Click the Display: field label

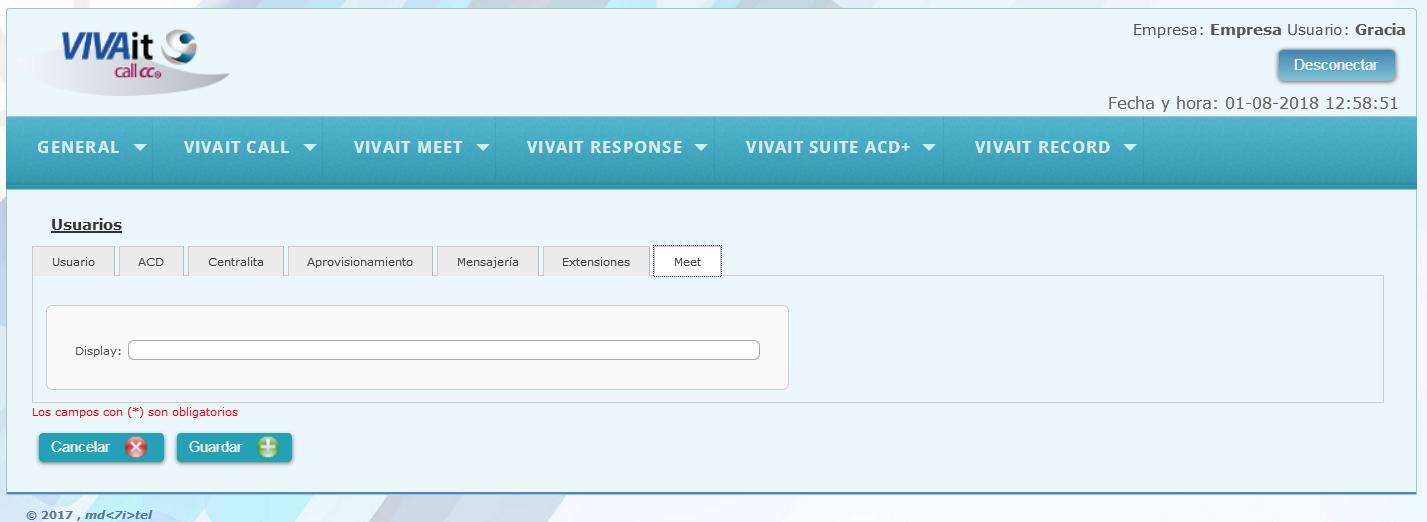pos(98,351)
